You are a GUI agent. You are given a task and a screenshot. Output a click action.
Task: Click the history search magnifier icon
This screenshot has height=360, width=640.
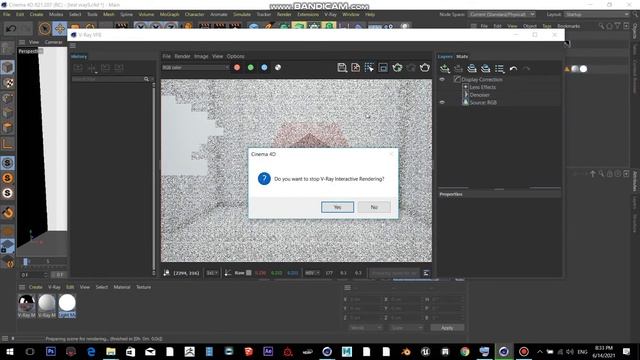pyautogui.click(x=146, y=79)
